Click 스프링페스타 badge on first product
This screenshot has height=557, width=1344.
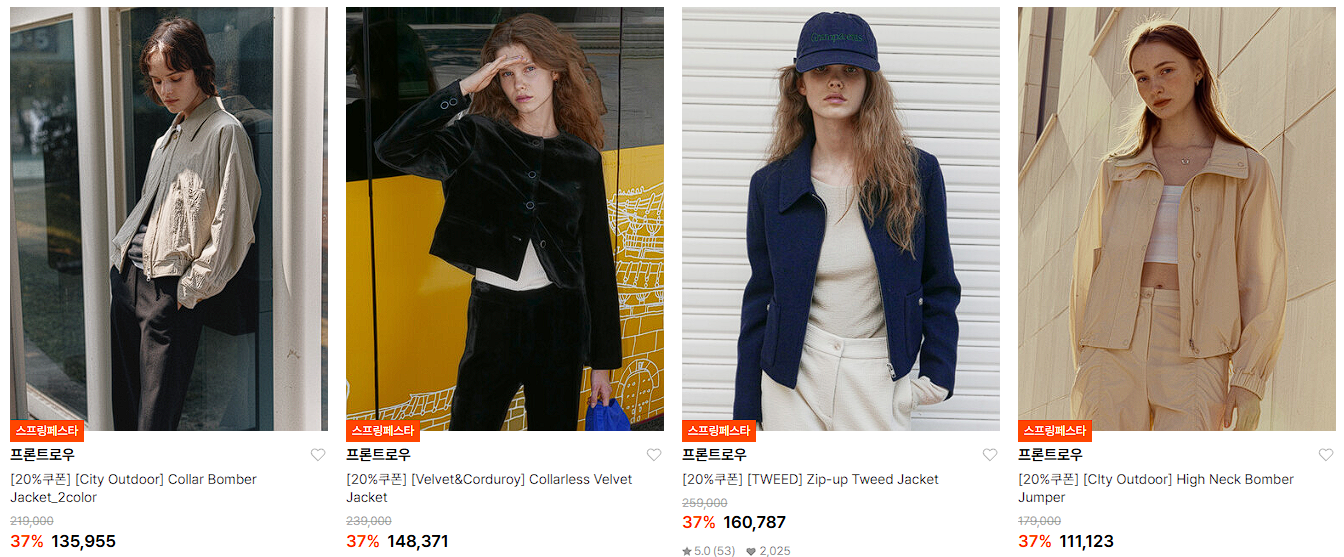point(47,431)
